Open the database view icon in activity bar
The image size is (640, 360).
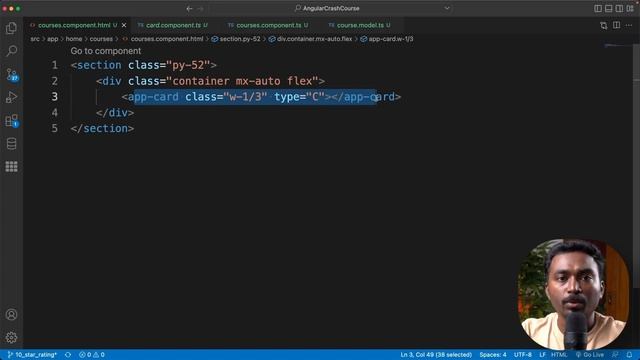(x=11, y=144)
